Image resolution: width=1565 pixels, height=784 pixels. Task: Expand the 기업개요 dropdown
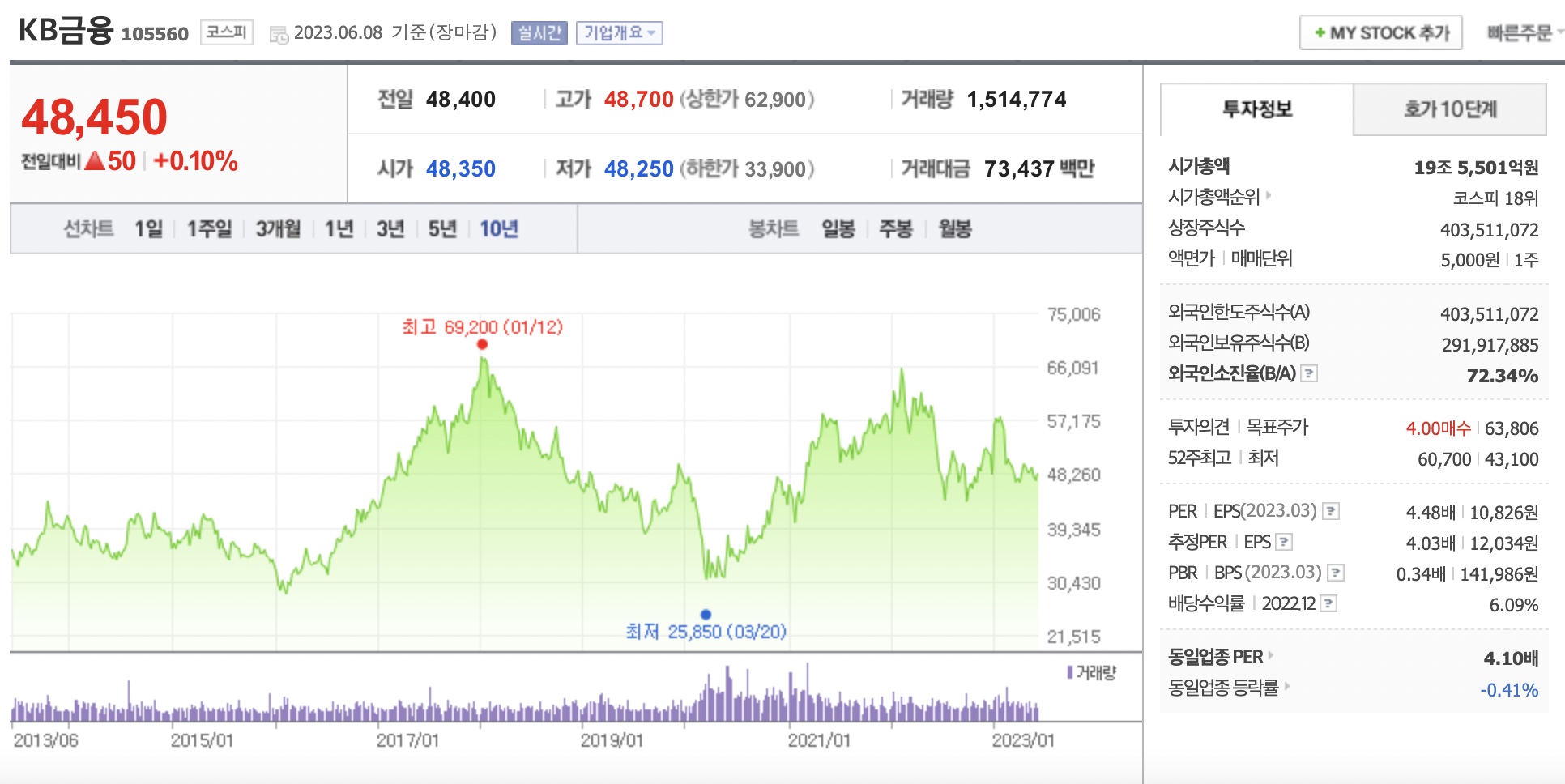(620, 33)
